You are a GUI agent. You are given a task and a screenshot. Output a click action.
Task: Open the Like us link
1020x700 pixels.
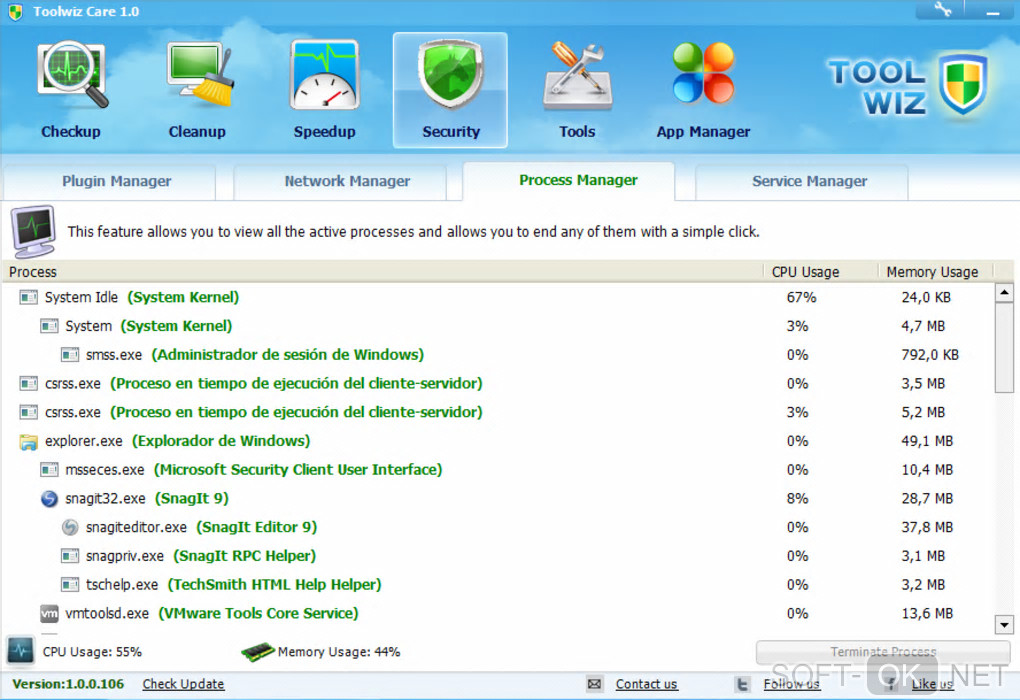click(932, 684)
